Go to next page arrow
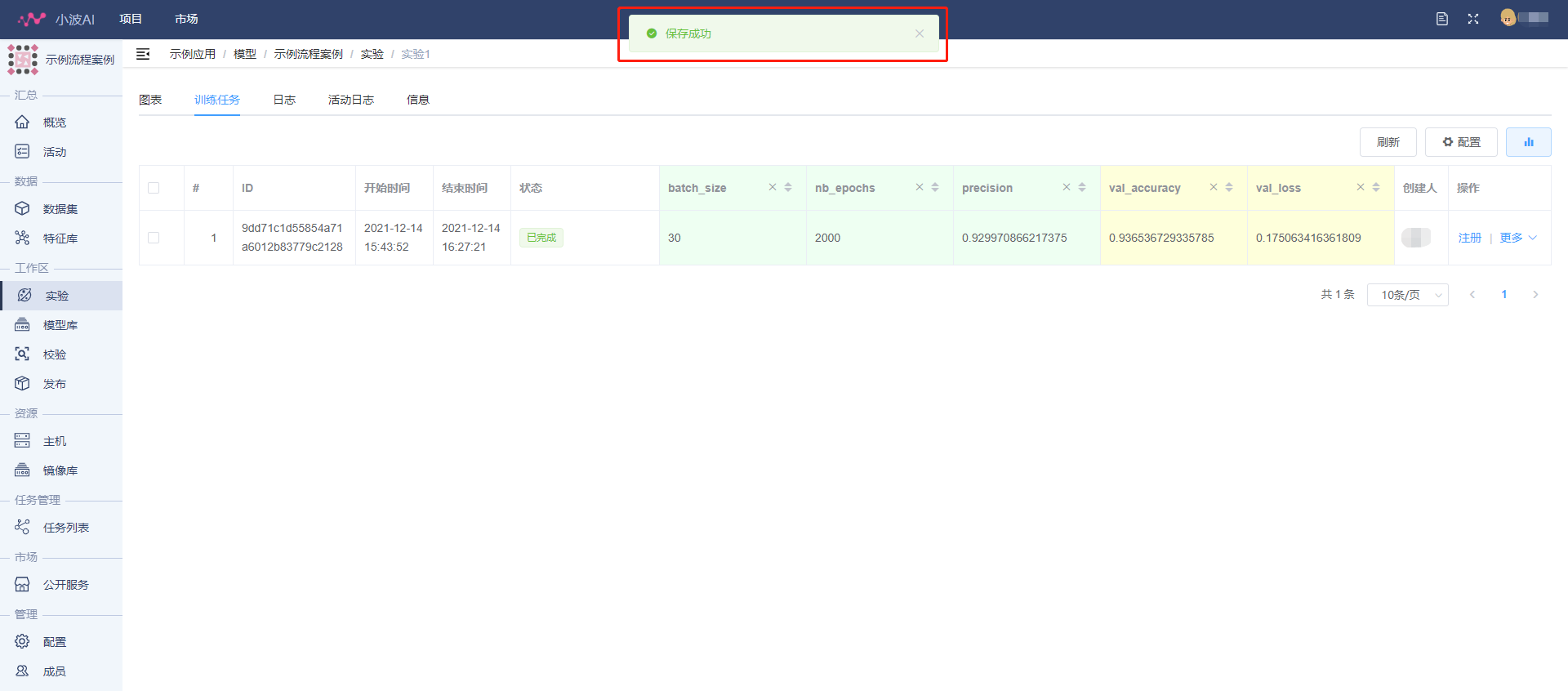 pyautogui.click(x=1535, y=295)
